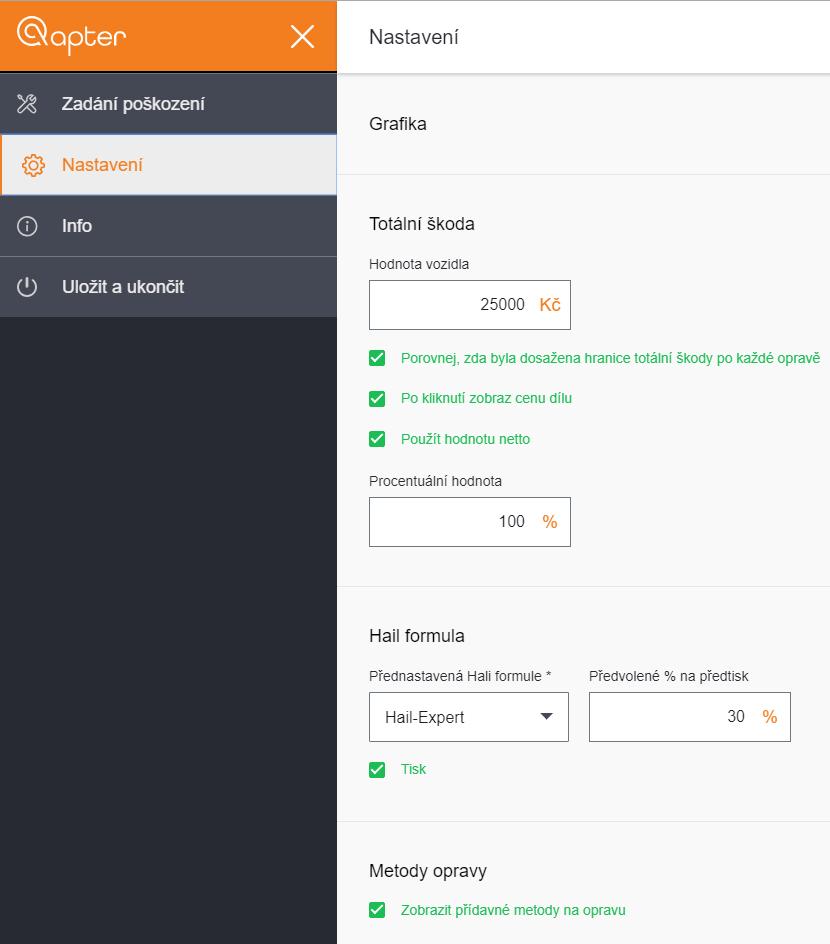Click the Hail formula heading

coord(417,636)
